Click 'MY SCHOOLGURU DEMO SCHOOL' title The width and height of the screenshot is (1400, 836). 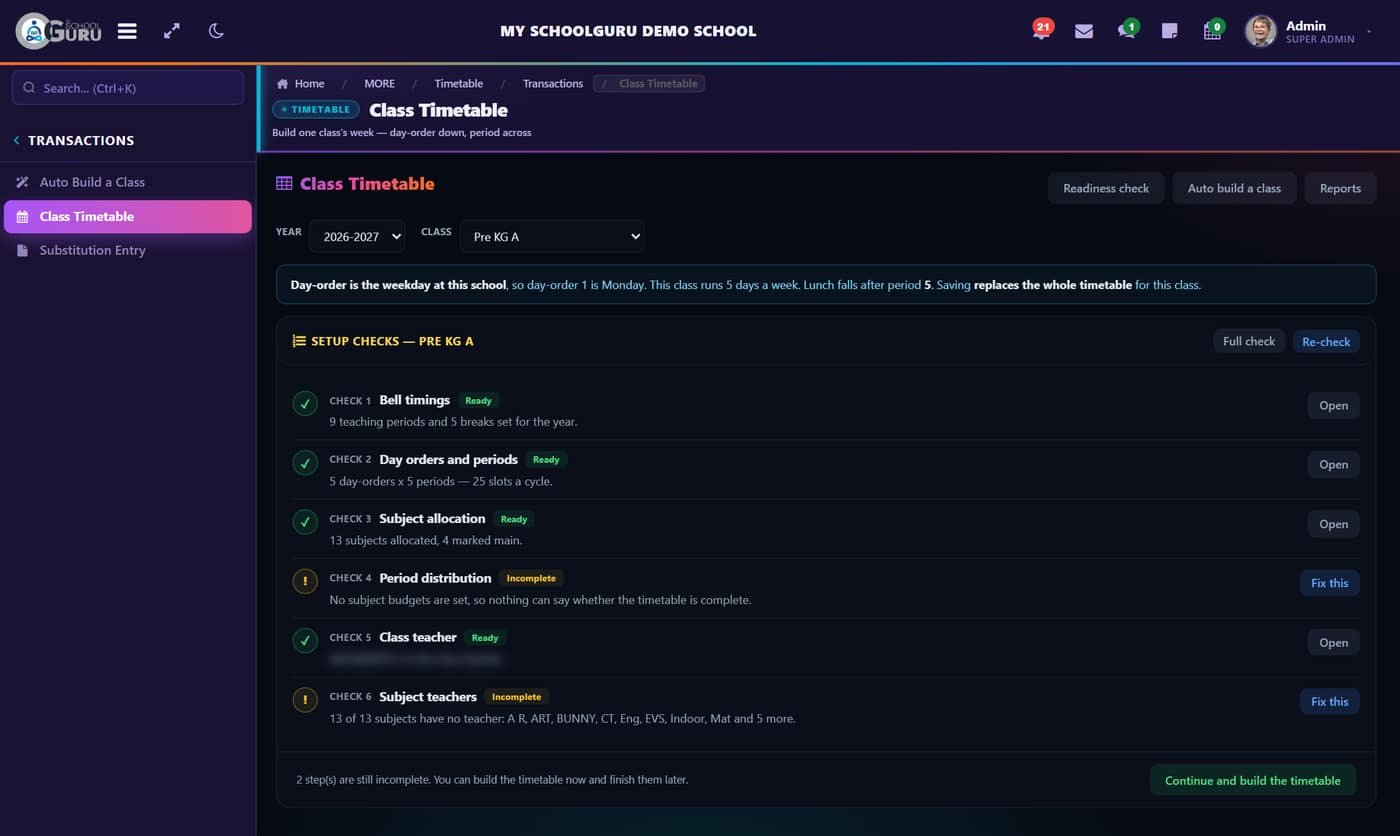coord(628,31)
